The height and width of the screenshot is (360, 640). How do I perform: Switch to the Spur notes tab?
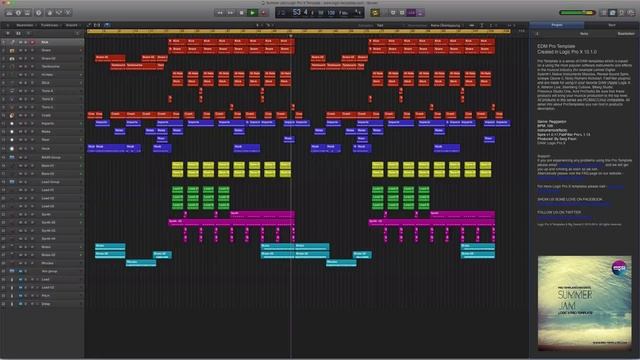(611, 25)
